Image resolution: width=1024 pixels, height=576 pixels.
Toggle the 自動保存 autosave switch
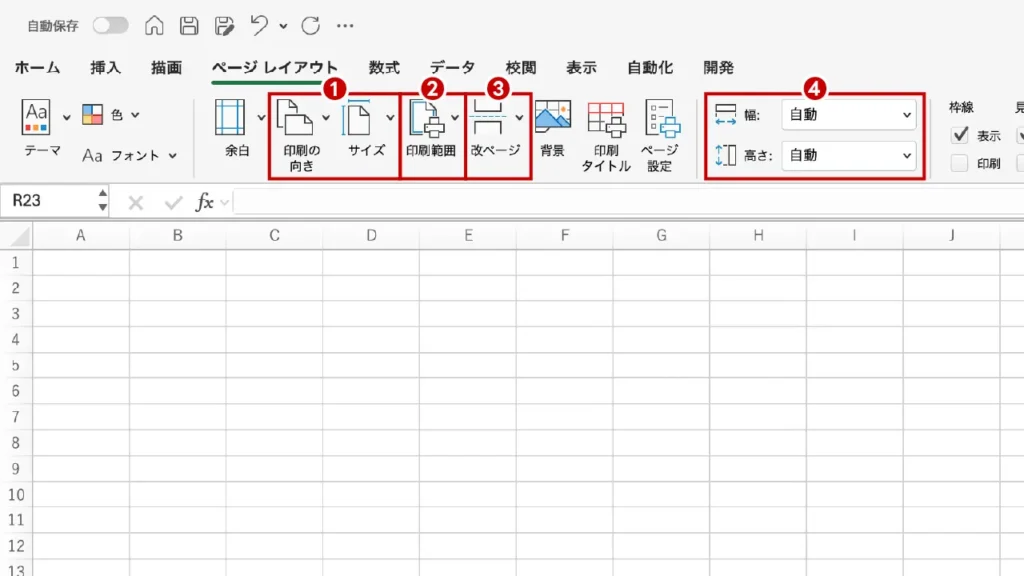pyautogui.click(x=110, y=26)
